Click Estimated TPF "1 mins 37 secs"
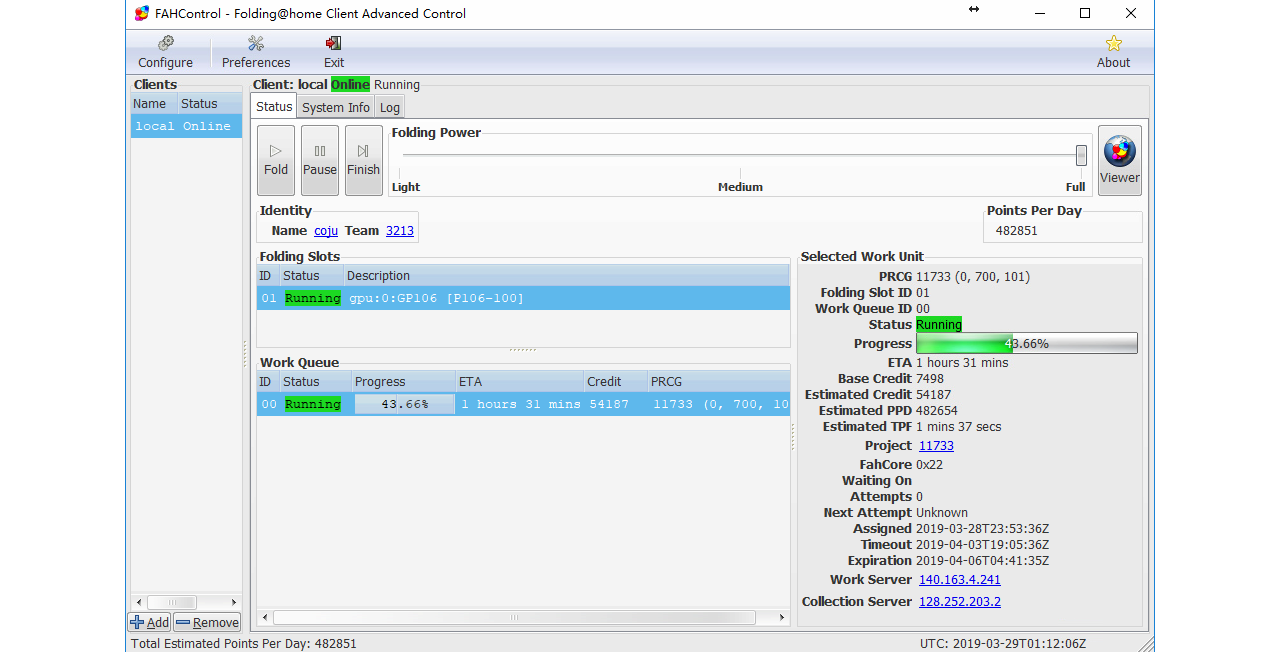The width and height of the screenshot is (1280, 652). (959, 427)
